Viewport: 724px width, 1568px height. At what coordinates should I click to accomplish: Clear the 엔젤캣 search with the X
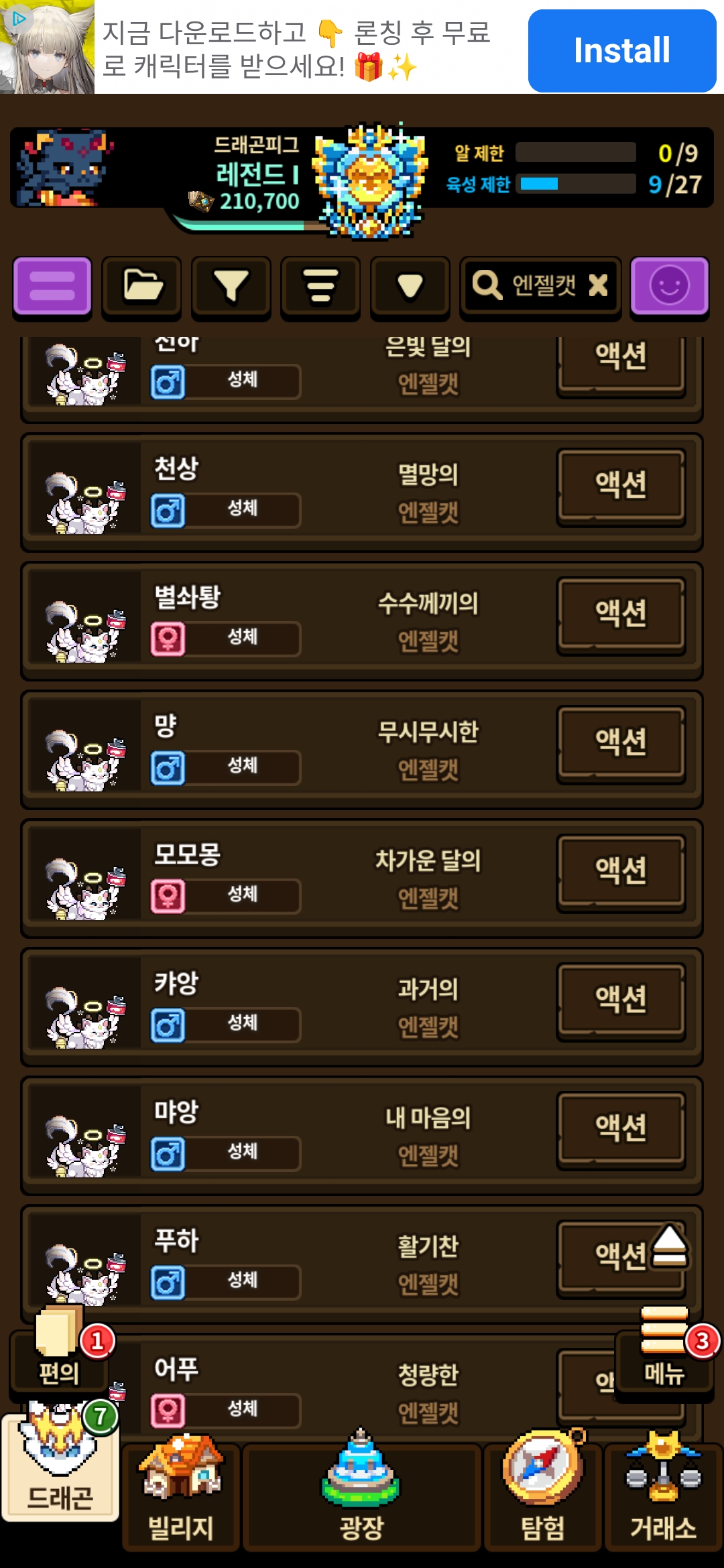(x=598, y=285)
